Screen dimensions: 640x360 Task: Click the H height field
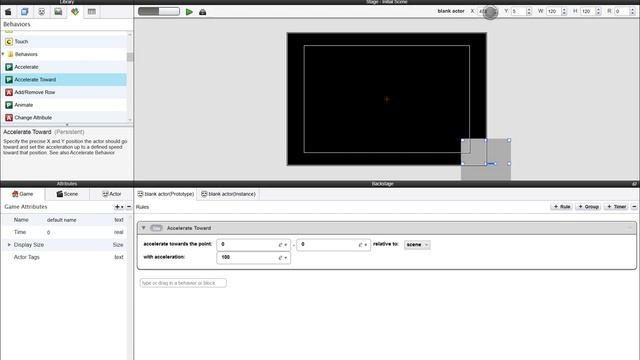click(587, 11)
